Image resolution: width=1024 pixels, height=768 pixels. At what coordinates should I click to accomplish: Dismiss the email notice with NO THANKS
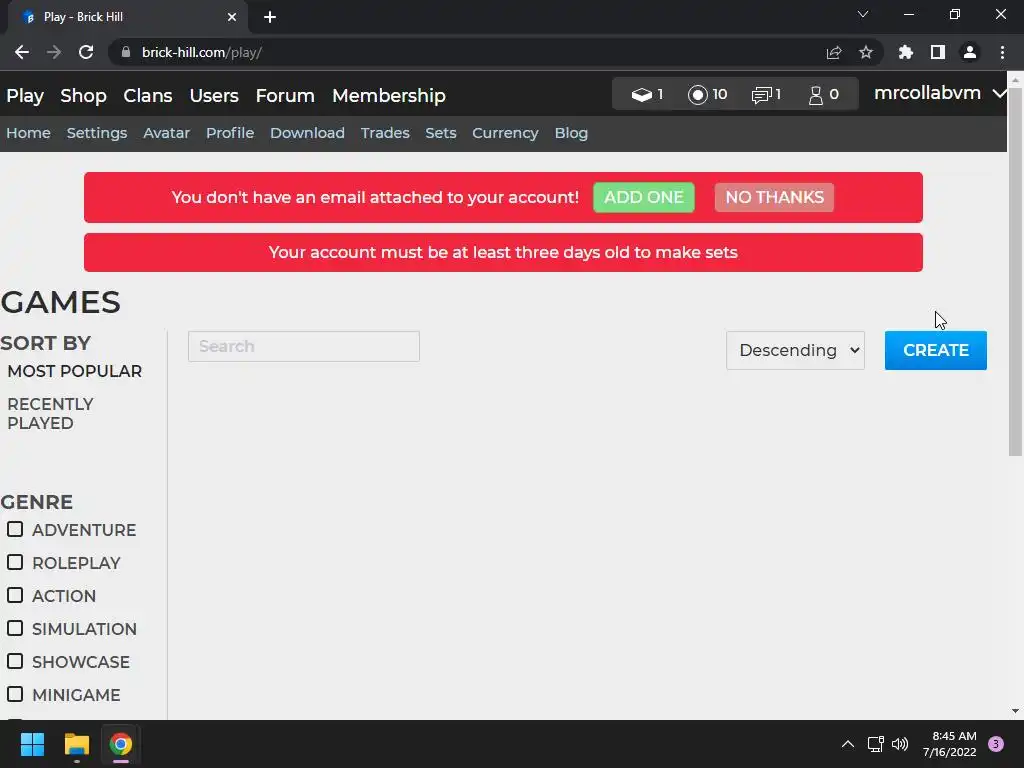[x=775, y=197]
